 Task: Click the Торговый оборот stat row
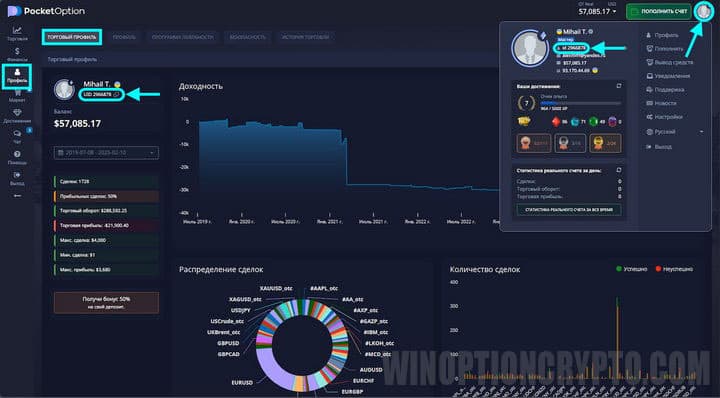[107, 211]
